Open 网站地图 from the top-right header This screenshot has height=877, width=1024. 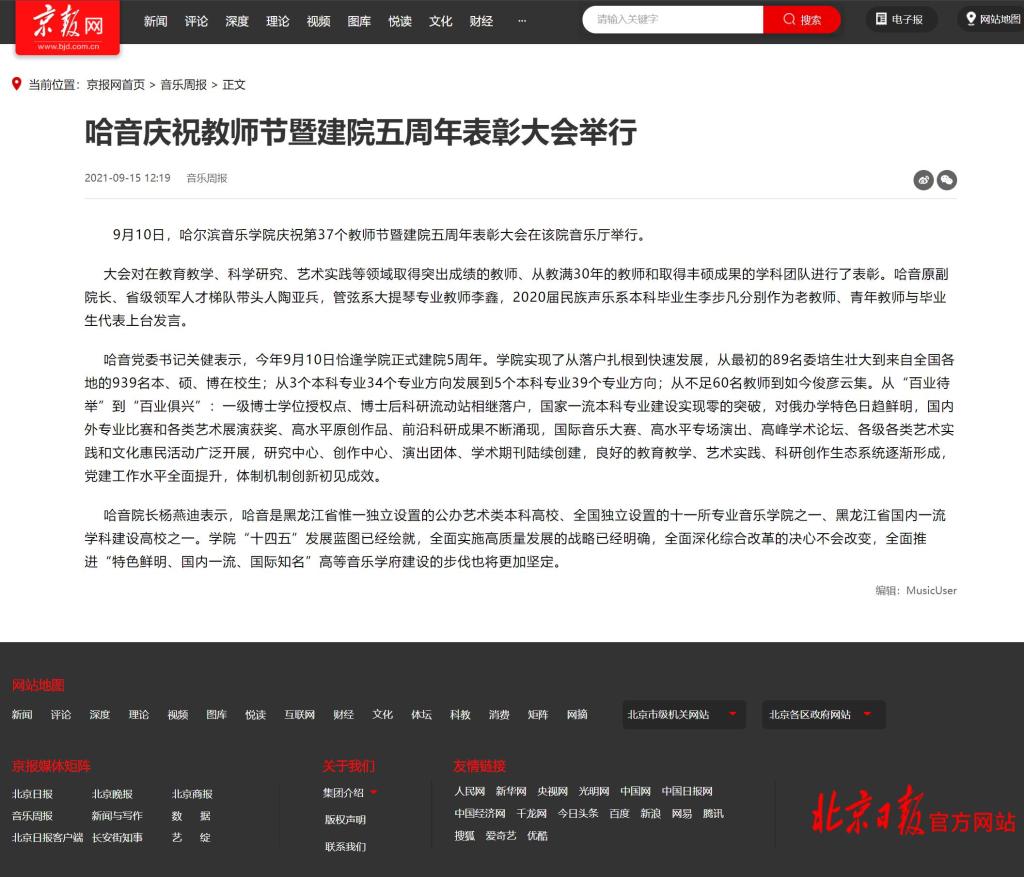(990, 19)
